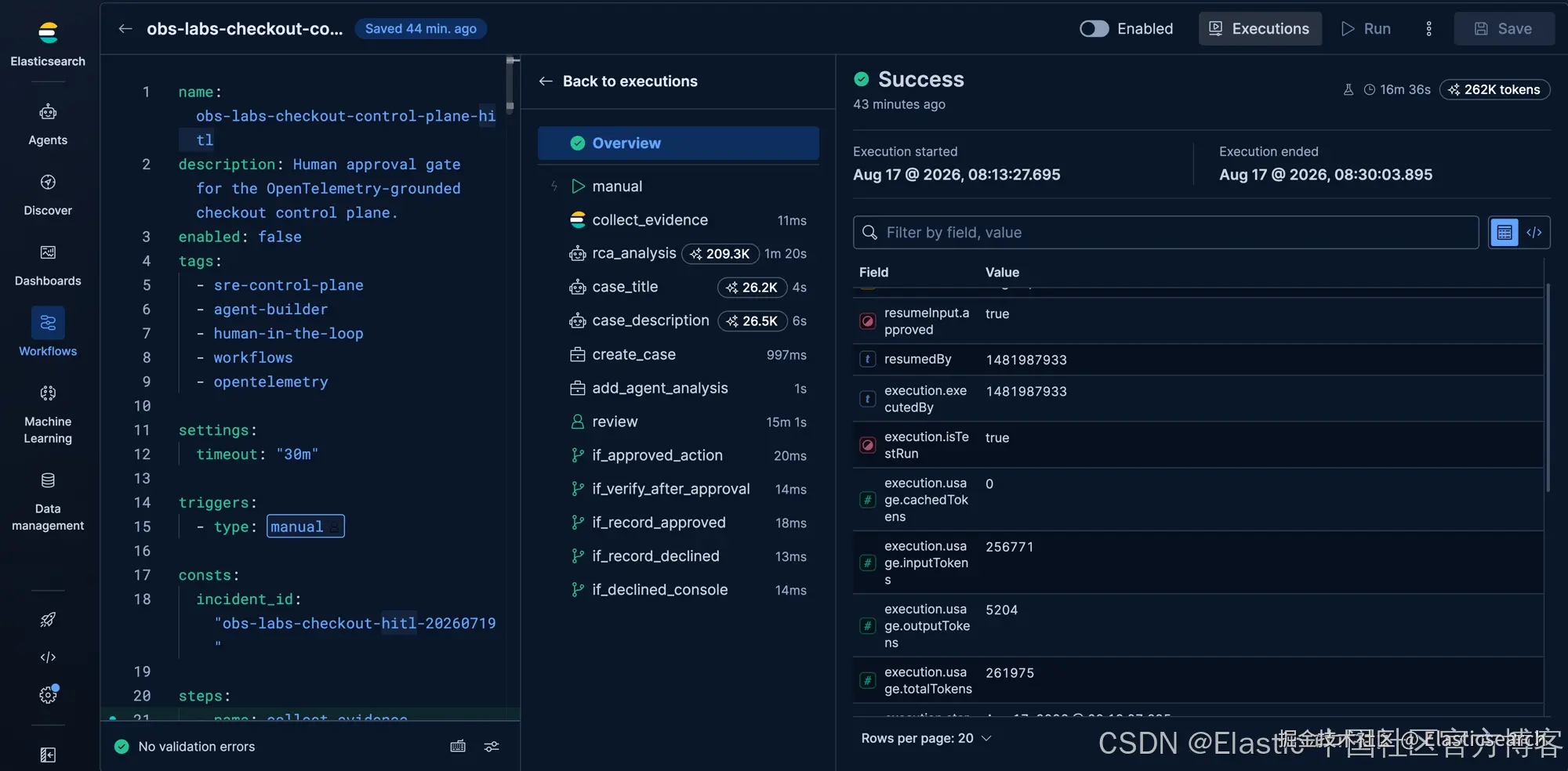This screenshot has height=771, width=1568.
Task: Click the green check beside No validation errors
Action: point(122,747)
